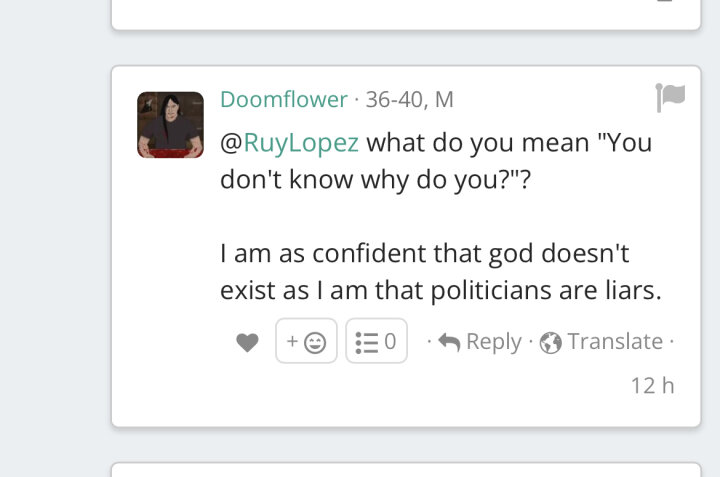
Task: Click the Translate text link
Action: 615,341
